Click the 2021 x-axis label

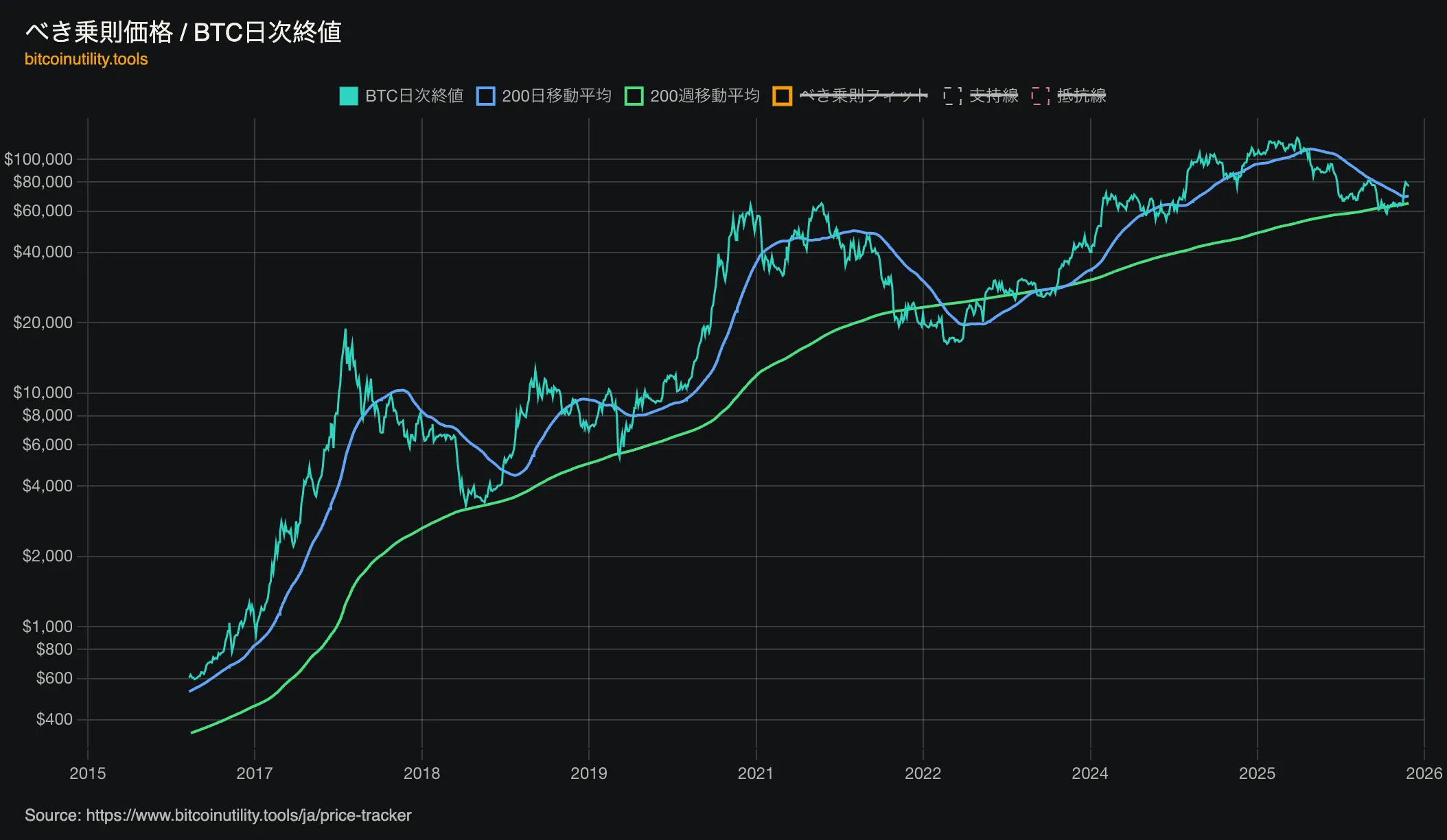pyautogui.click(x=756, y=773)
